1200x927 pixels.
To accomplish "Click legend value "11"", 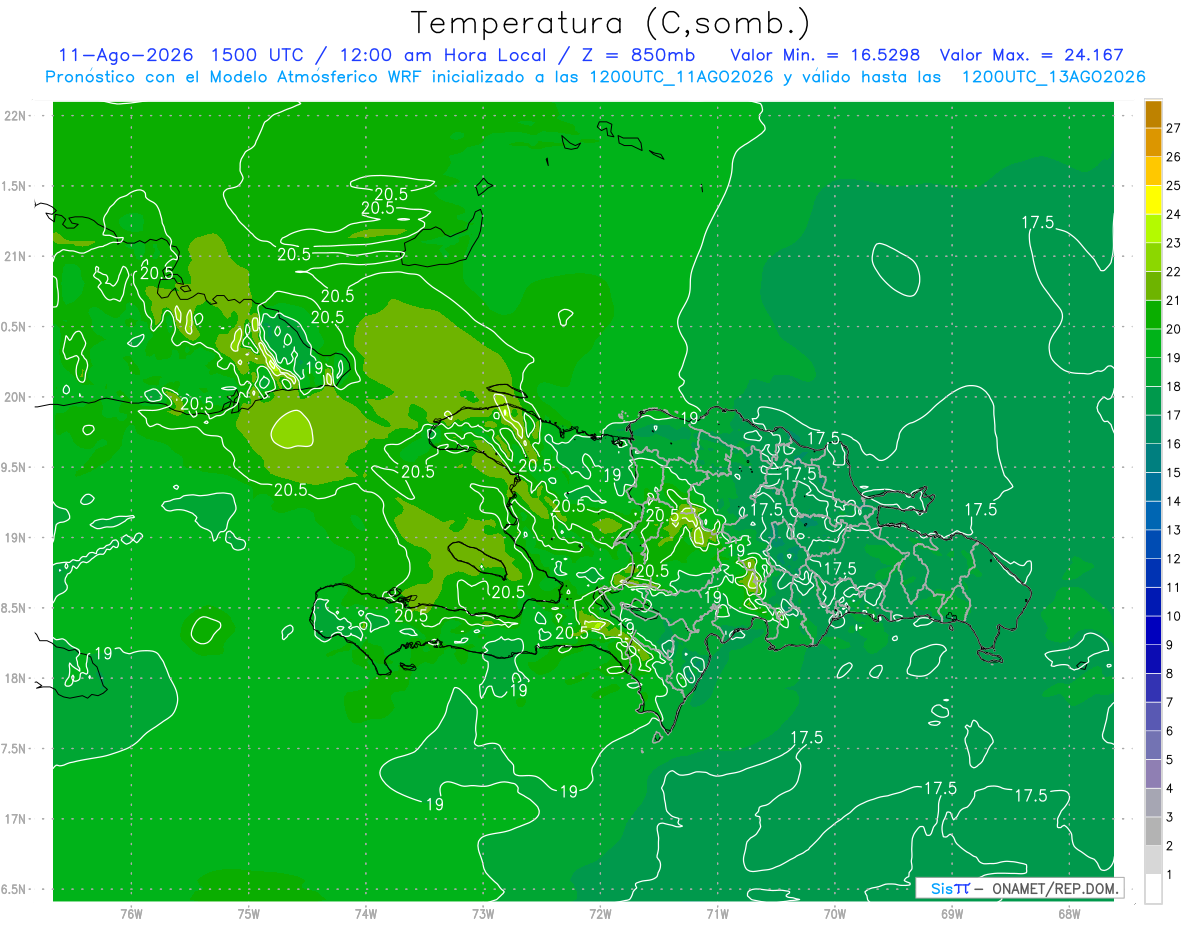I will click(x=1174, y=588).
